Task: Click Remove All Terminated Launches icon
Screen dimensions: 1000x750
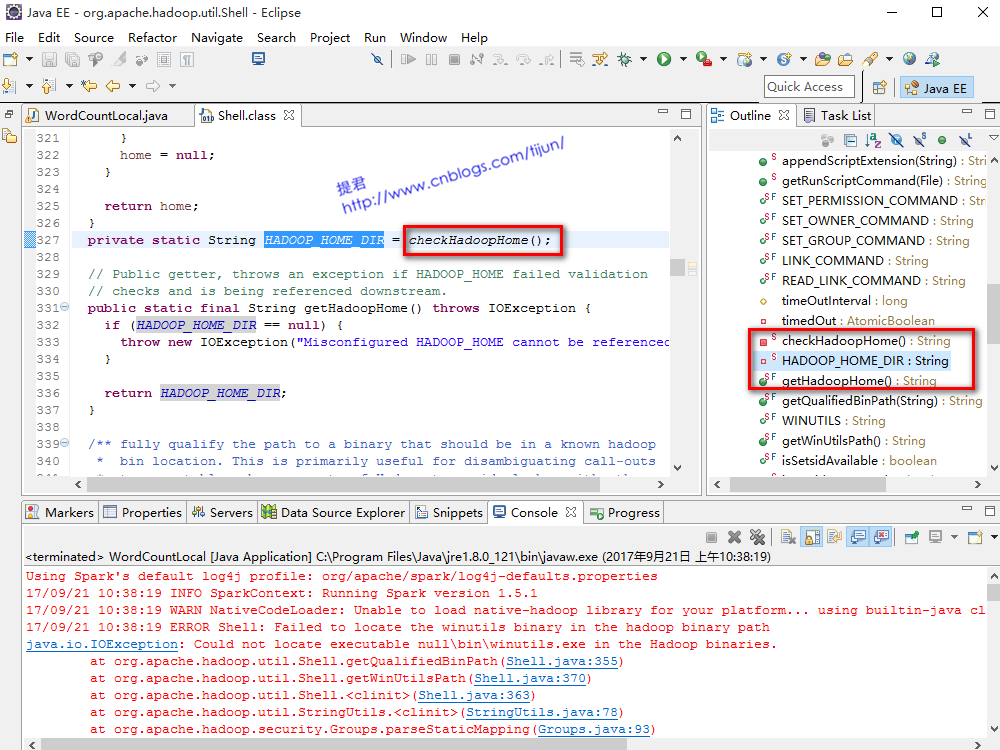Action: (x=758, y=538)
